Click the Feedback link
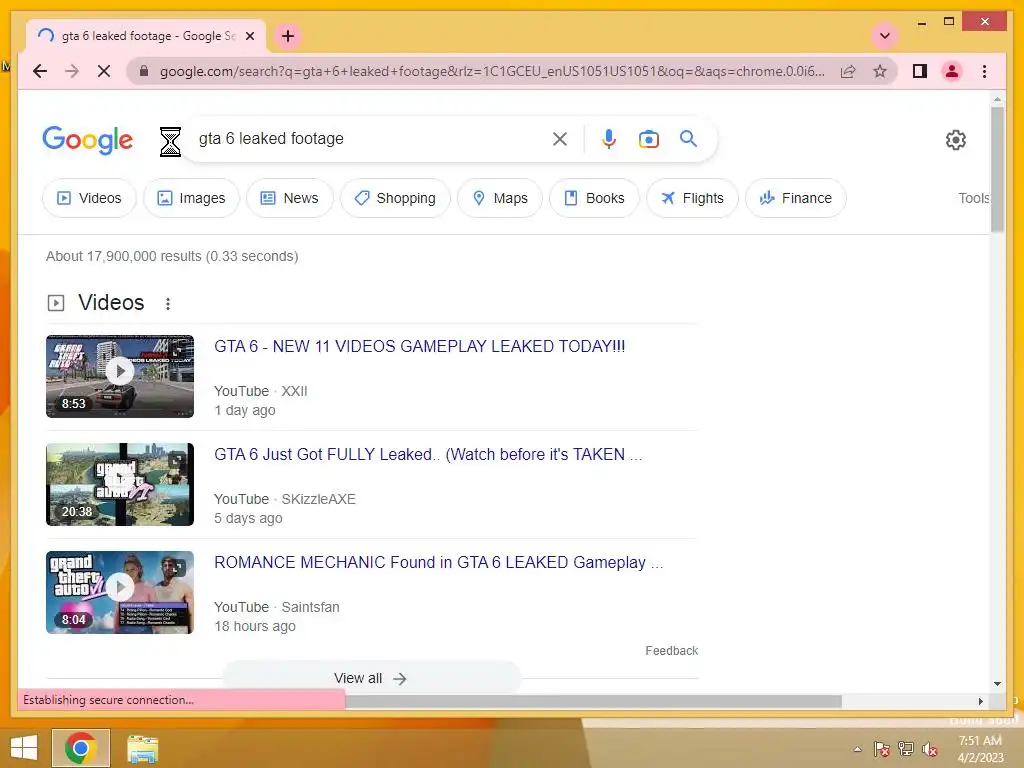Image resolution: width=1024 pixels, height=768 pixels. pyautogui.click(x=671, y=650)
